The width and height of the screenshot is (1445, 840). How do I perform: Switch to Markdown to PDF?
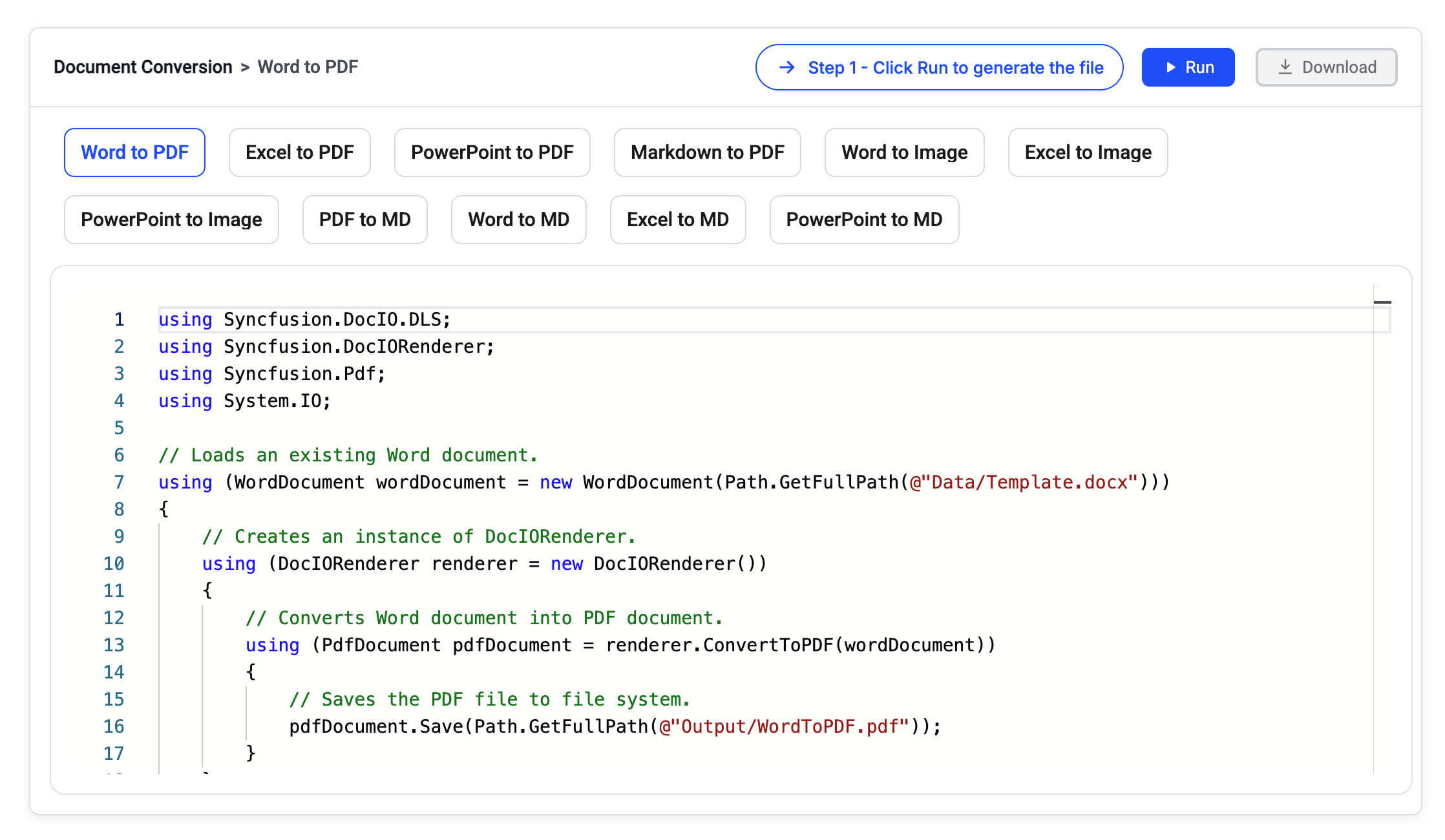[x=708, y=152]
